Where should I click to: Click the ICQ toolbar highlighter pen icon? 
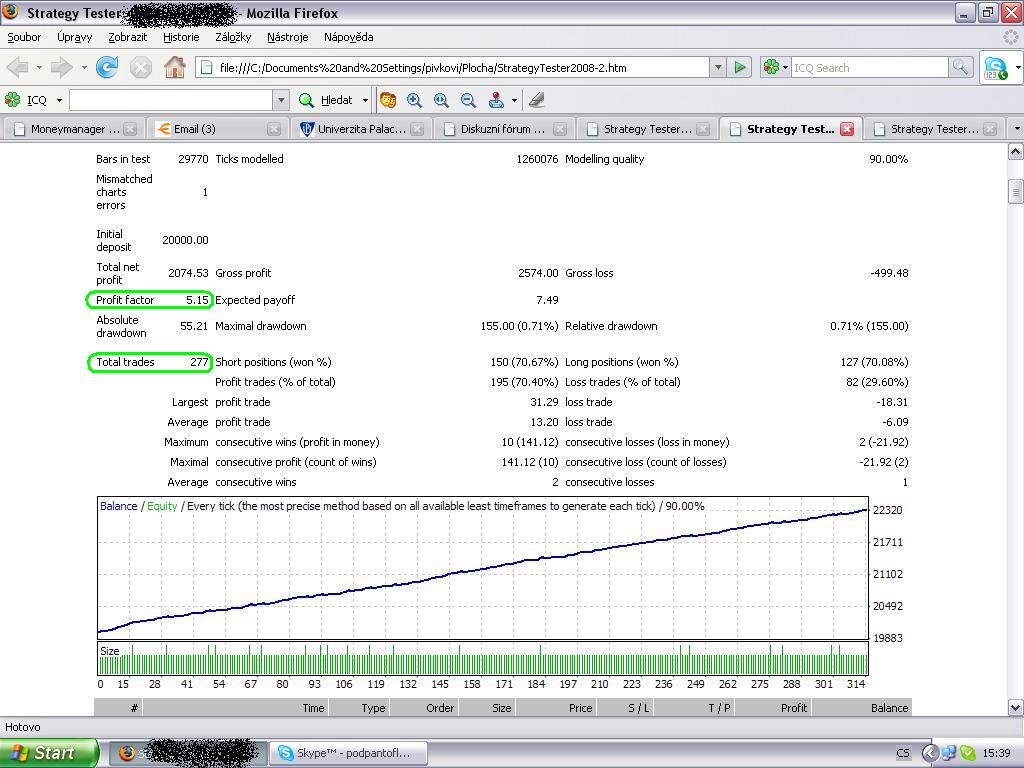[x=537, y=100]
